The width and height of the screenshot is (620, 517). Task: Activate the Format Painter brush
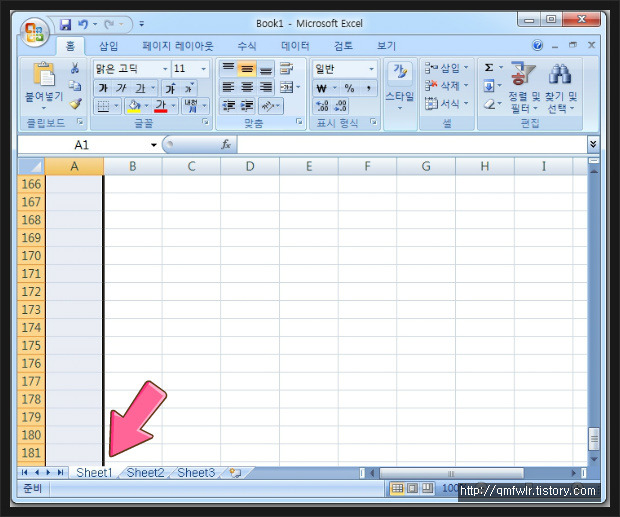pos(75,104)
